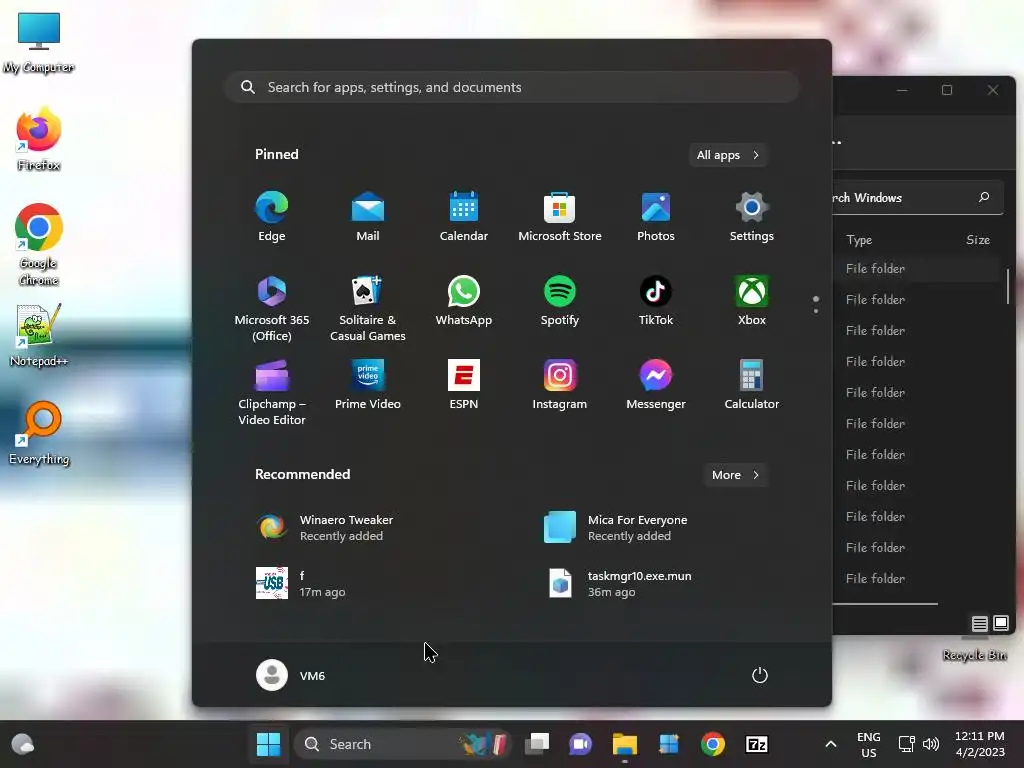
Task: Open the volume tray icon
Action: click(931, 744)
